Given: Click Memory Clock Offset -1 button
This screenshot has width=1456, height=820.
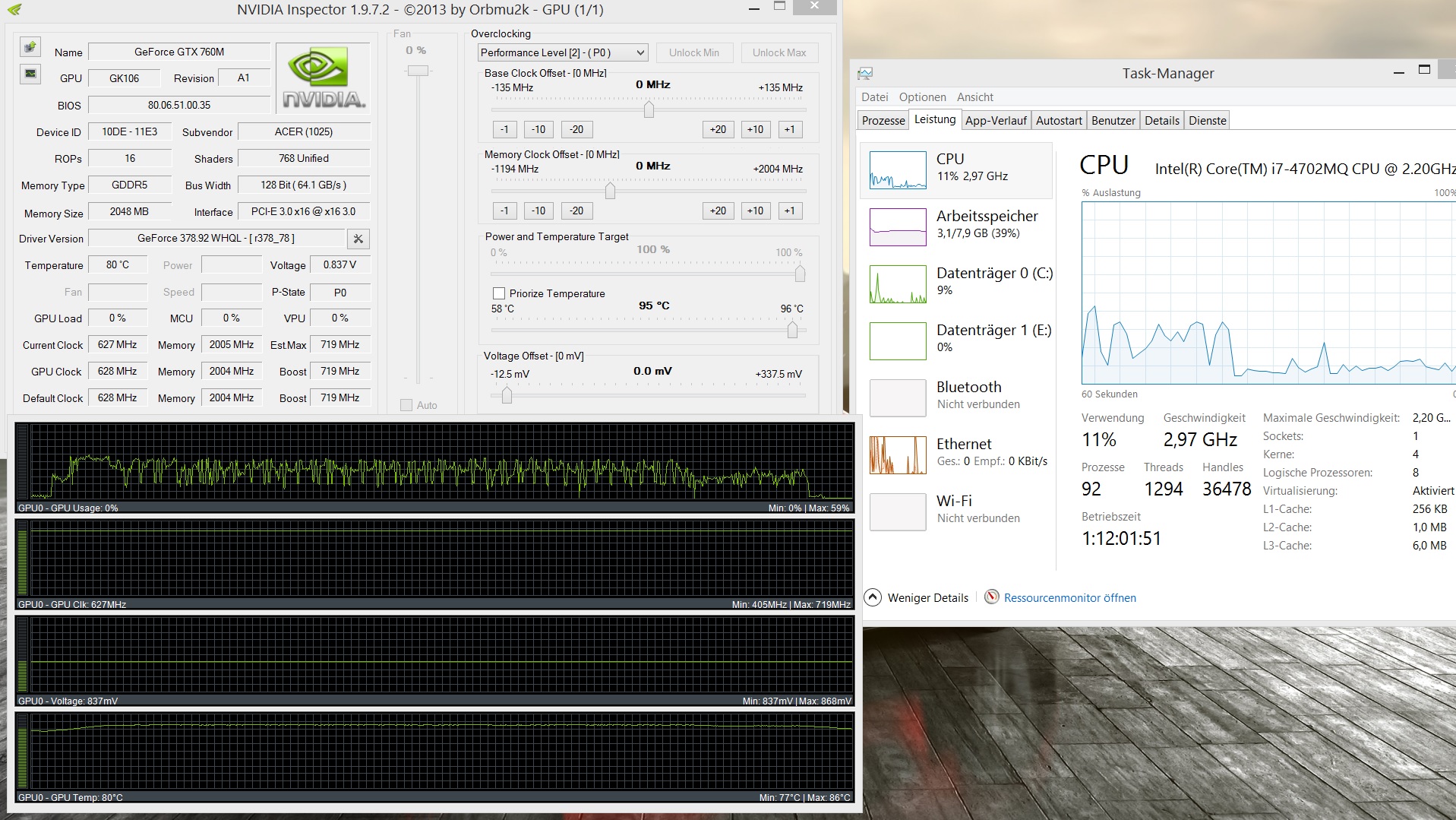Looking at the screenshot, I should point(504,211).
